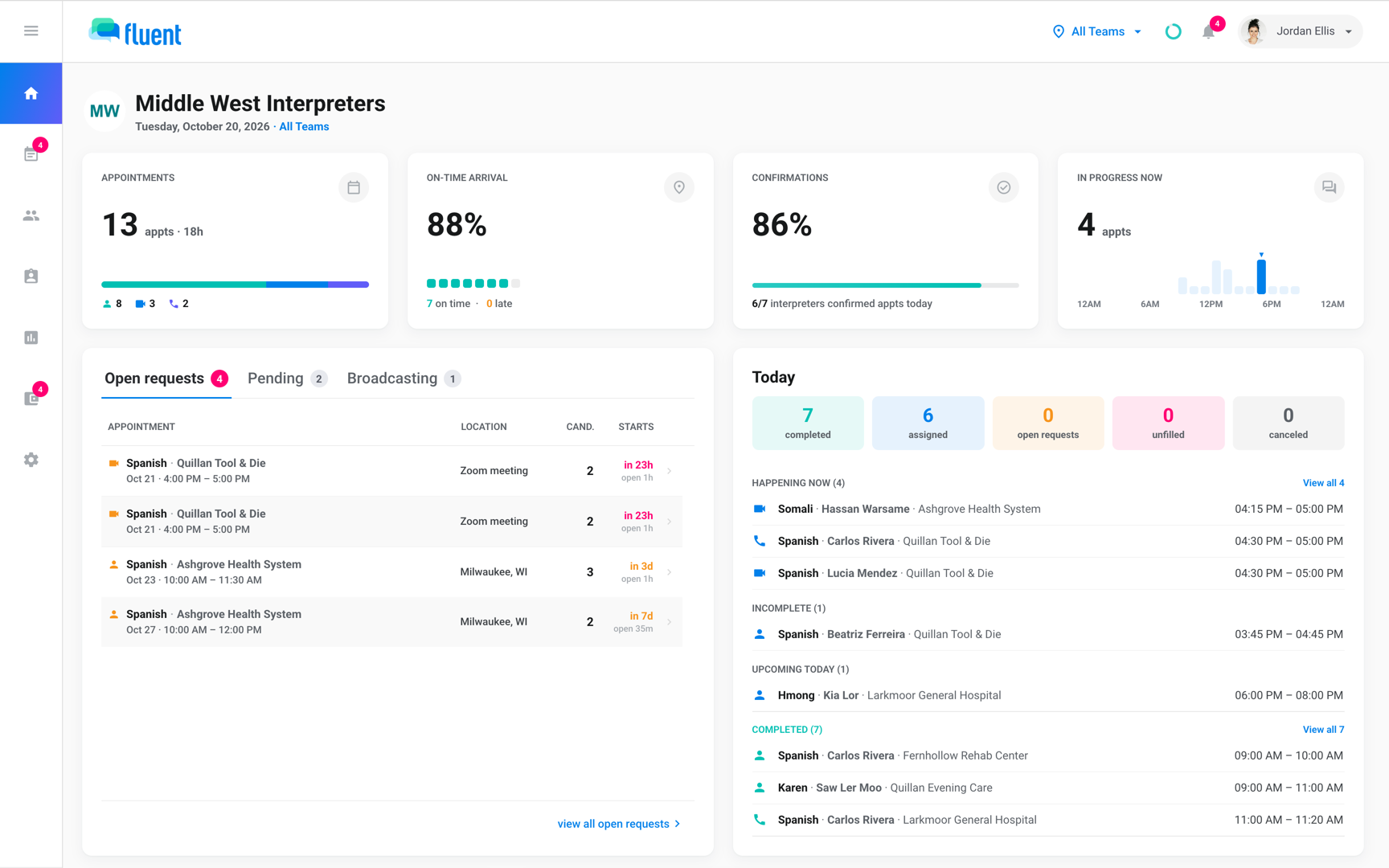The image size is (1389, 868).
Task: Switch to the Pending tab
Action: click(287, 379)
